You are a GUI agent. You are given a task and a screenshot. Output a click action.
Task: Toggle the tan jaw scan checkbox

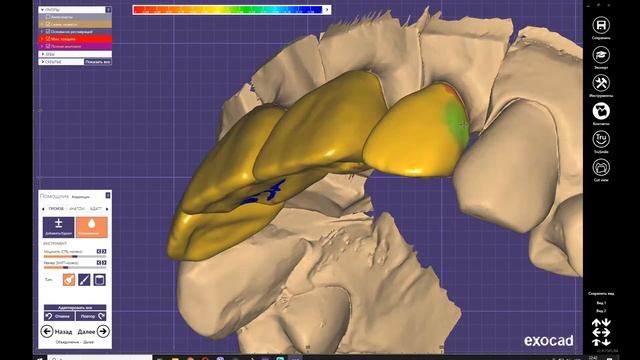[48, 24]
